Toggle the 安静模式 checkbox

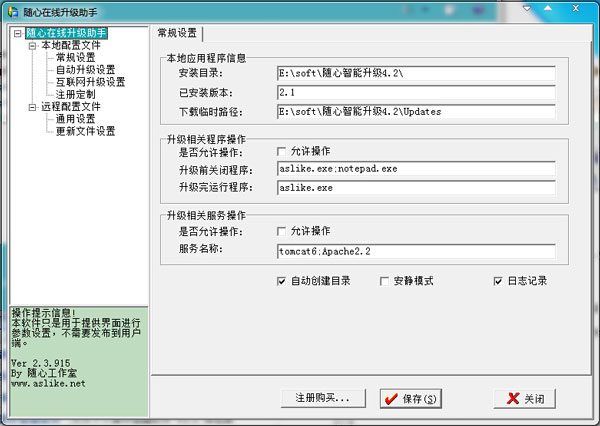pos(385,282)
